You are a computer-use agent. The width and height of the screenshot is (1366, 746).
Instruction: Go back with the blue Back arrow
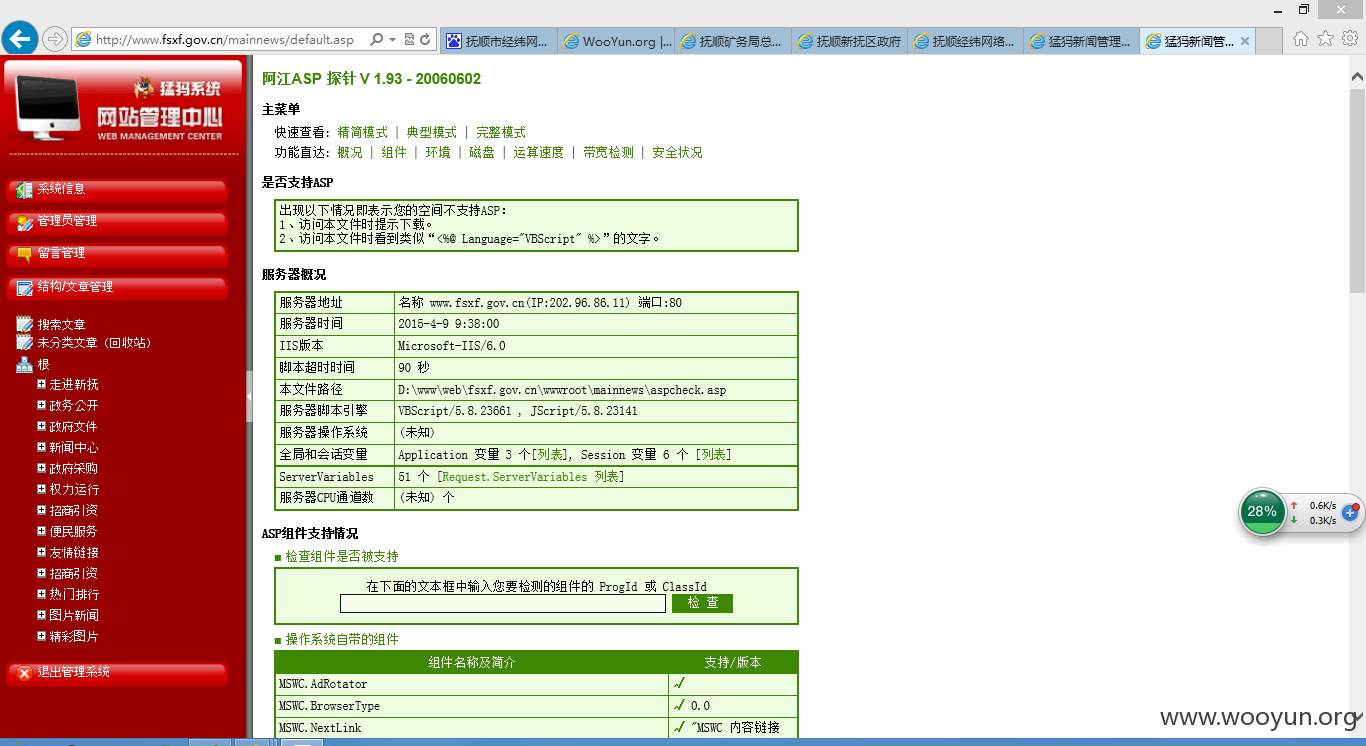(x=20, y=39)
